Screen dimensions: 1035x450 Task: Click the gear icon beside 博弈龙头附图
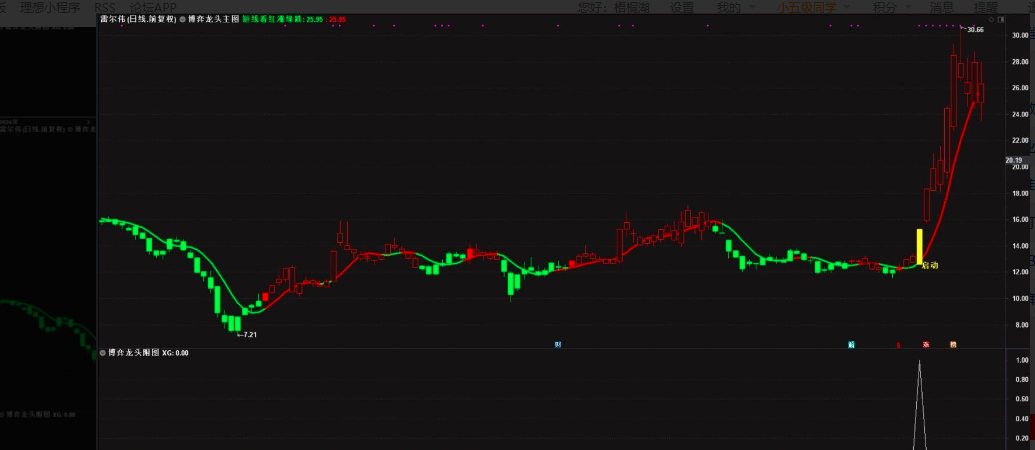pyautogui.click(x=103, y=353)
